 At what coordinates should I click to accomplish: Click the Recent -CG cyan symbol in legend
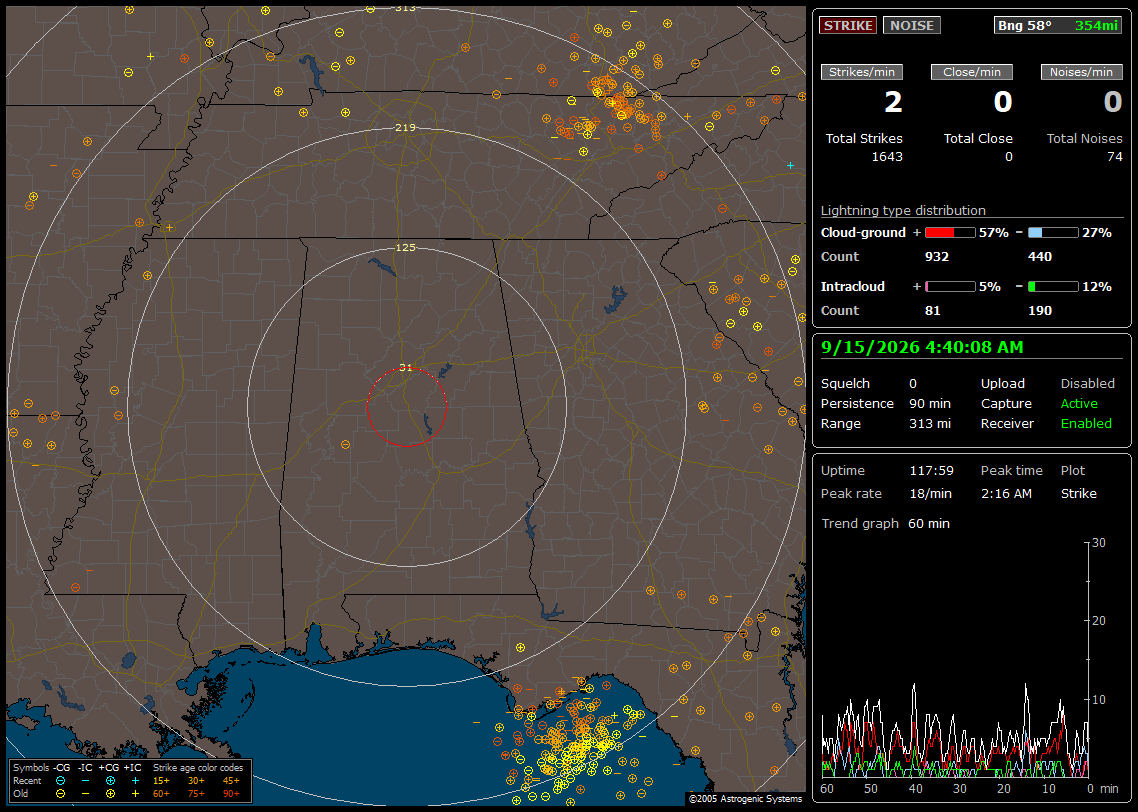click(60, 781)
